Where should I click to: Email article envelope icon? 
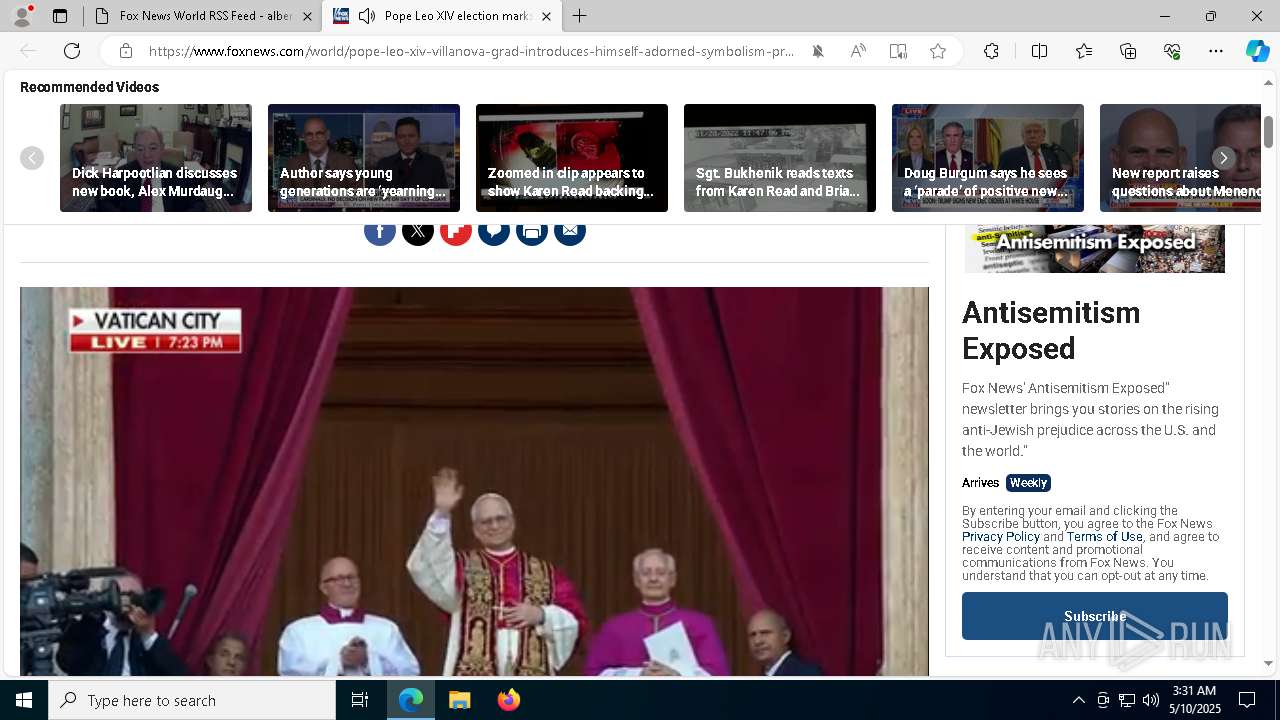tap(570, 231)
